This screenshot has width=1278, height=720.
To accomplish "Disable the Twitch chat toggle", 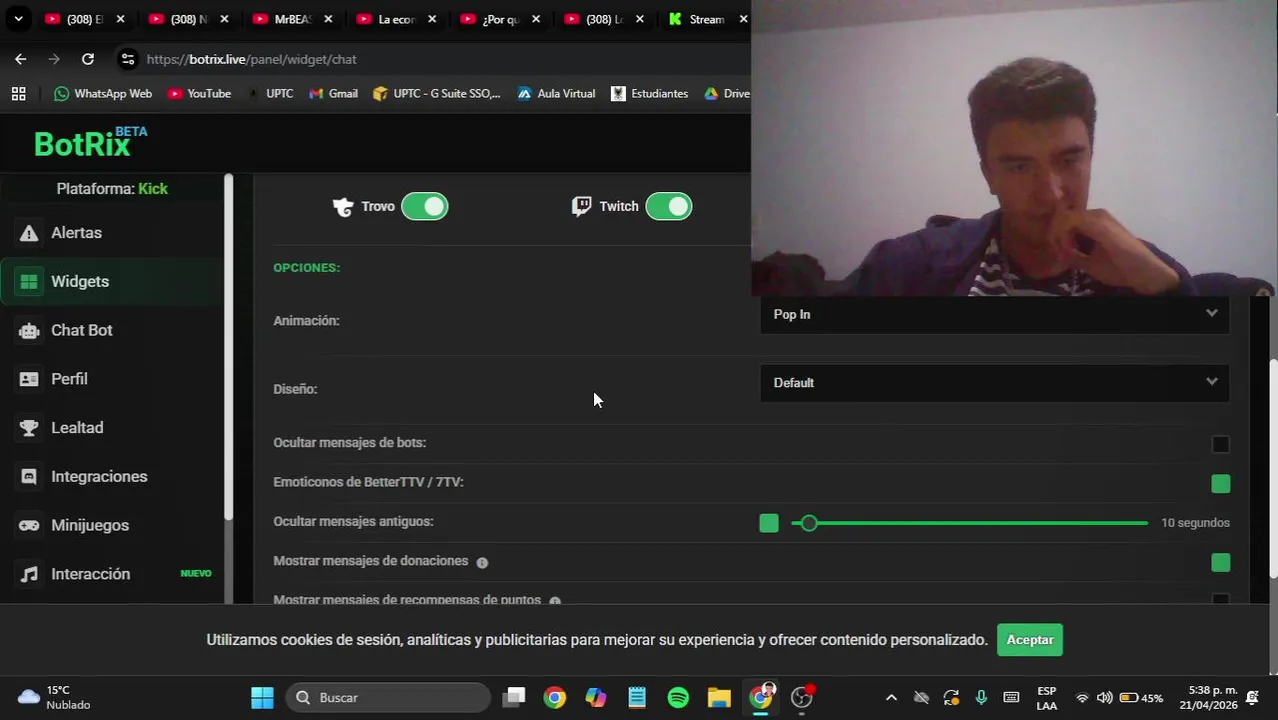I will 669,207.
